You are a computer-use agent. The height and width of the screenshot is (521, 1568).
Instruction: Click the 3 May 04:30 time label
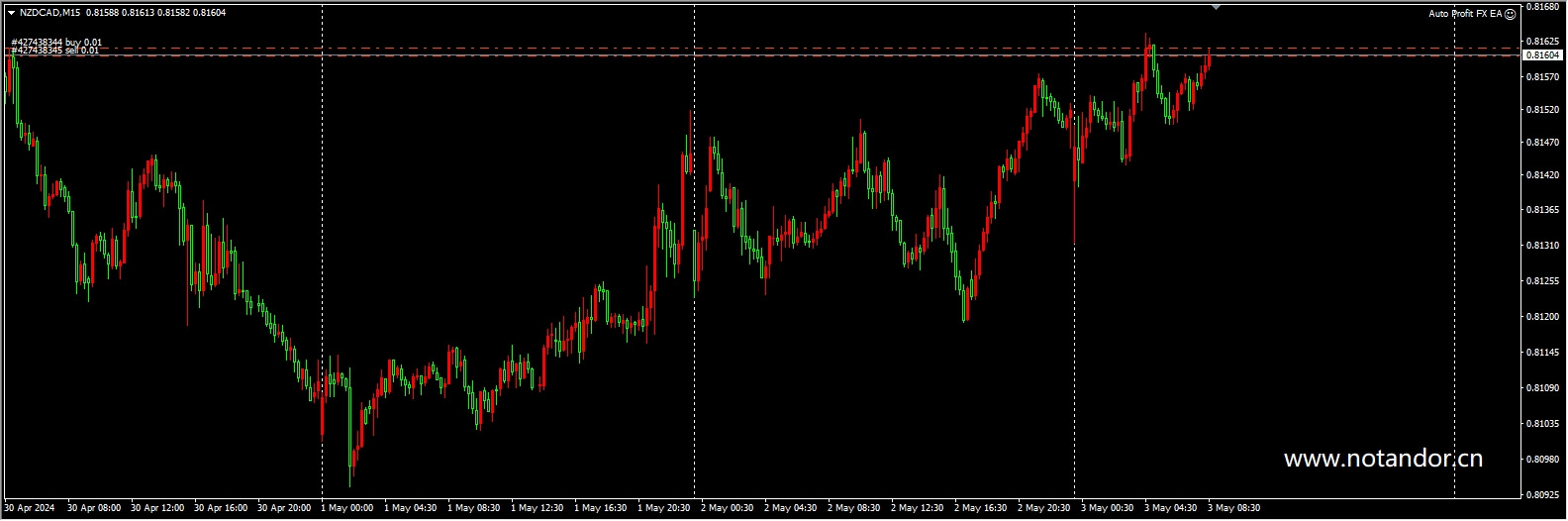1171,508
